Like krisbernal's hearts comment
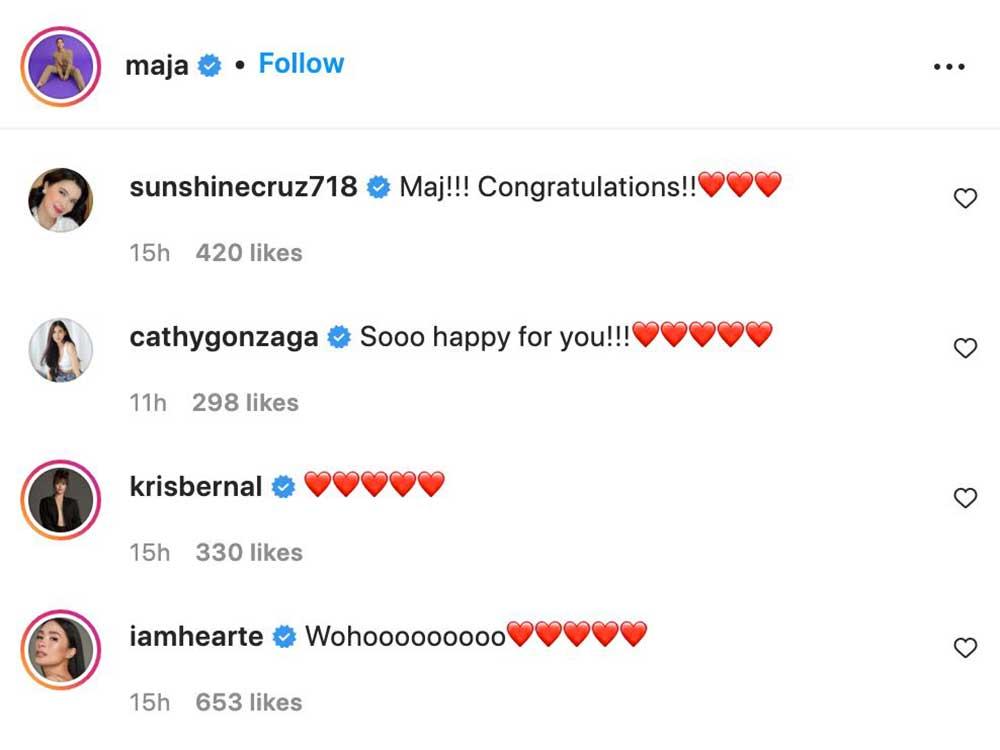 [965, 498]
